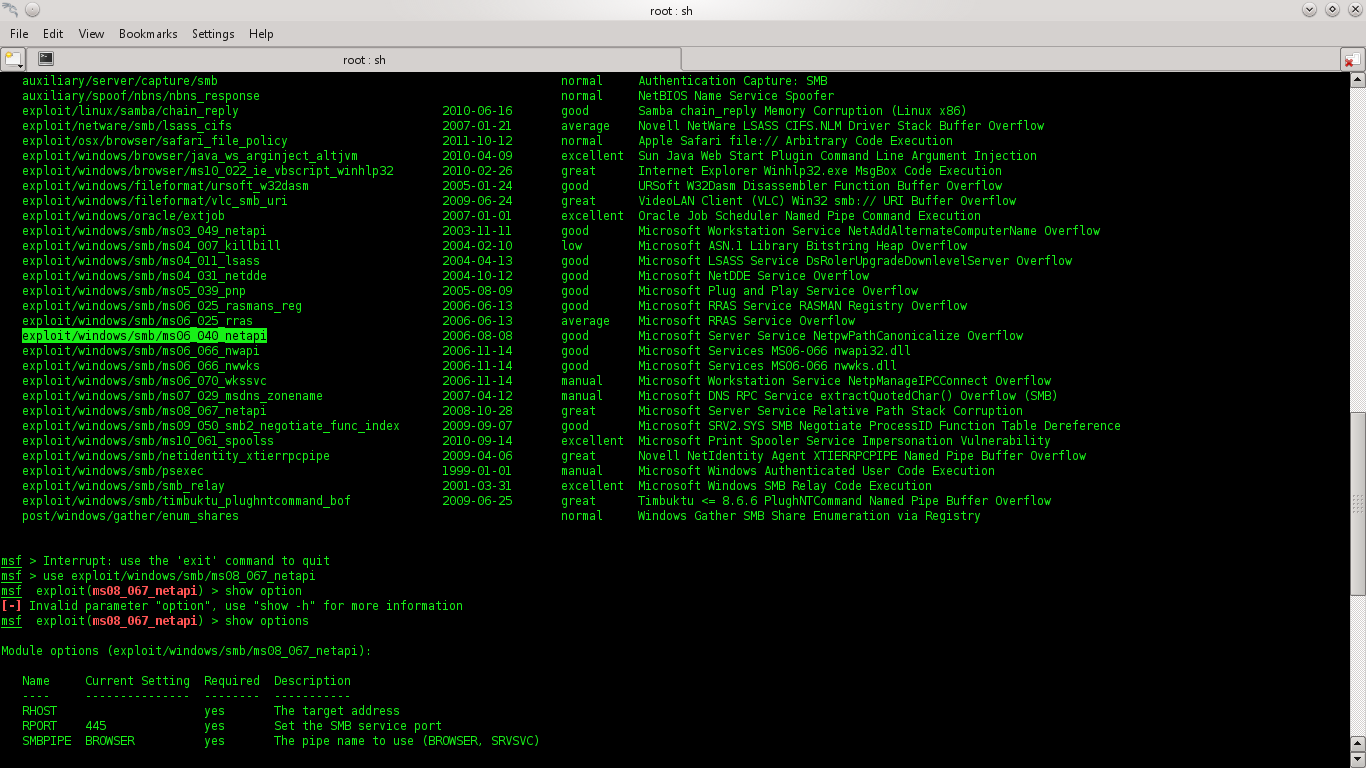The height and width of the screenshot is (768, 1366).
Task: Click the 'Current Setting' column header
Action: [137, 681]
